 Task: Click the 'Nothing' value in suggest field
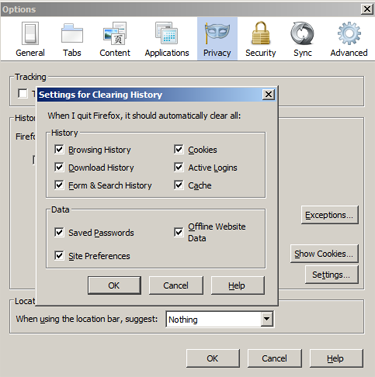[183, 320]
